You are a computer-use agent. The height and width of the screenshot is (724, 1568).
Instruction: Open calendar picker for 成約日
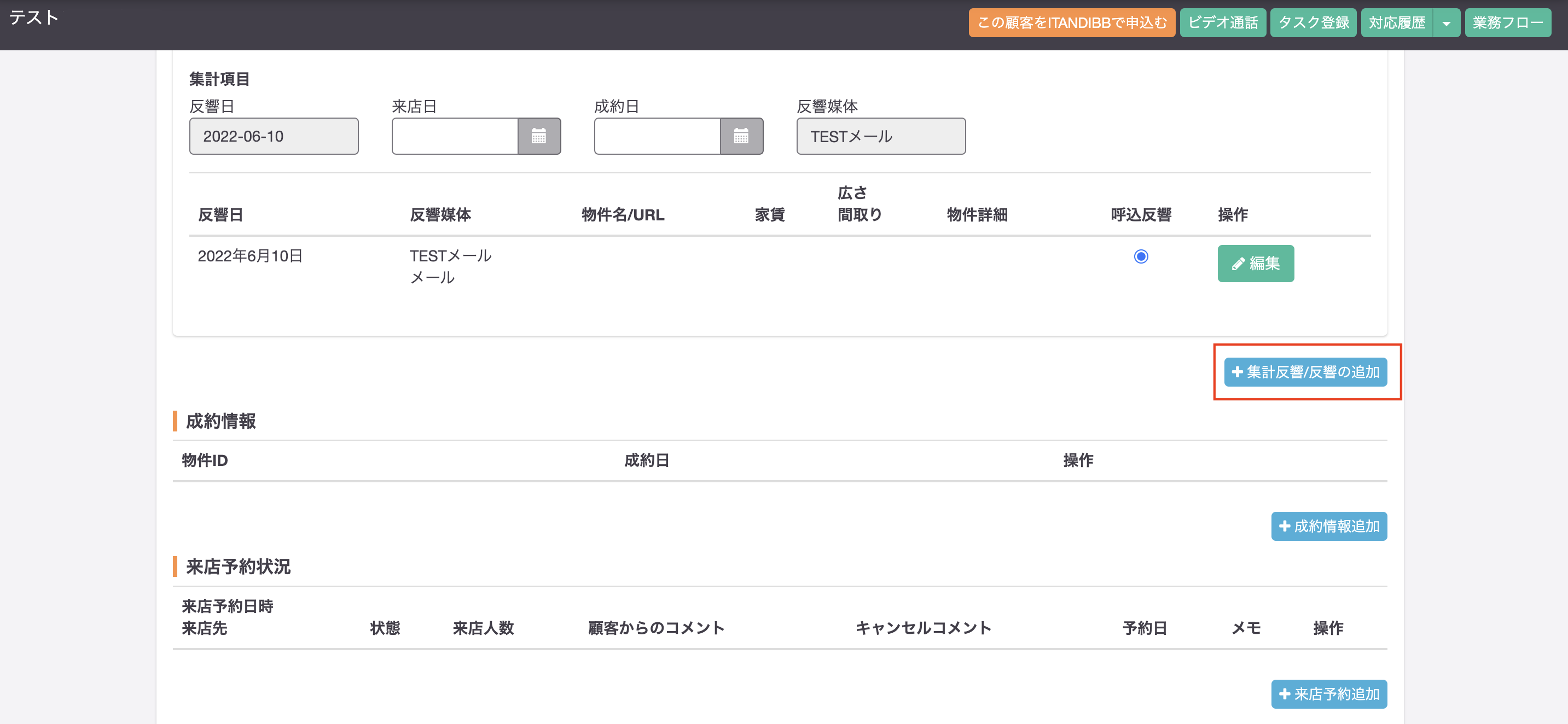(741, 136)
